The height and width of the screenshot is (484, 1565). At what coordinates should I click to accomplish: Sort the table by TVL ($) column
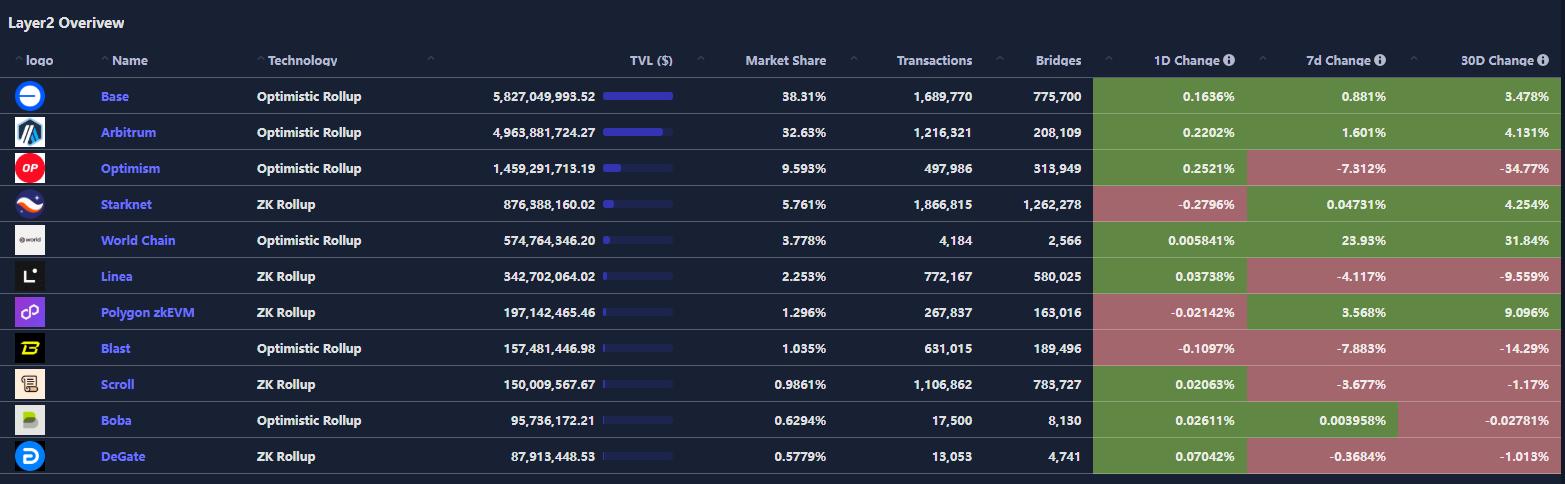(650, 61)
